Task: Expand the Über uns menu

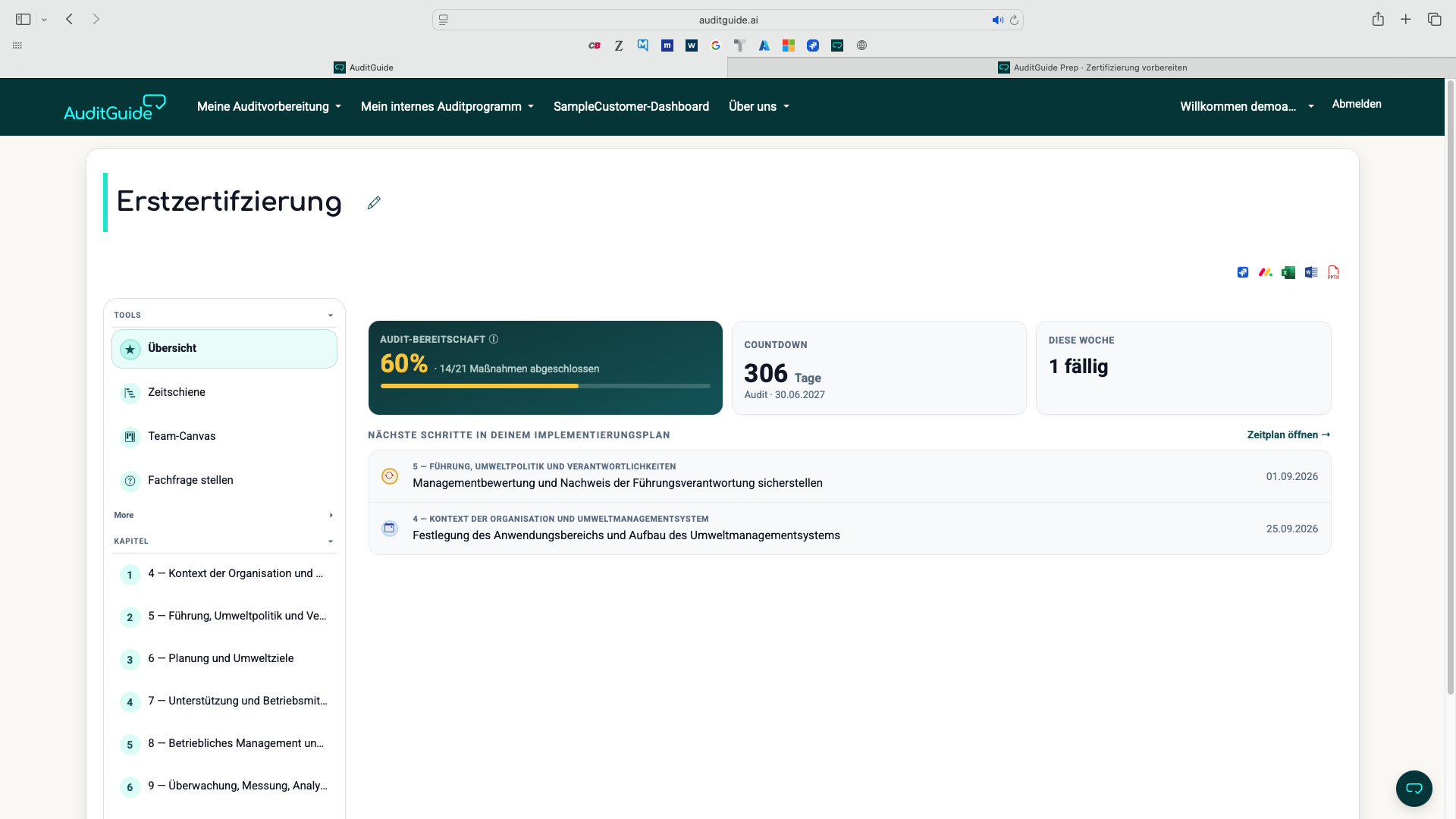Action: click(x=759, y=107)
